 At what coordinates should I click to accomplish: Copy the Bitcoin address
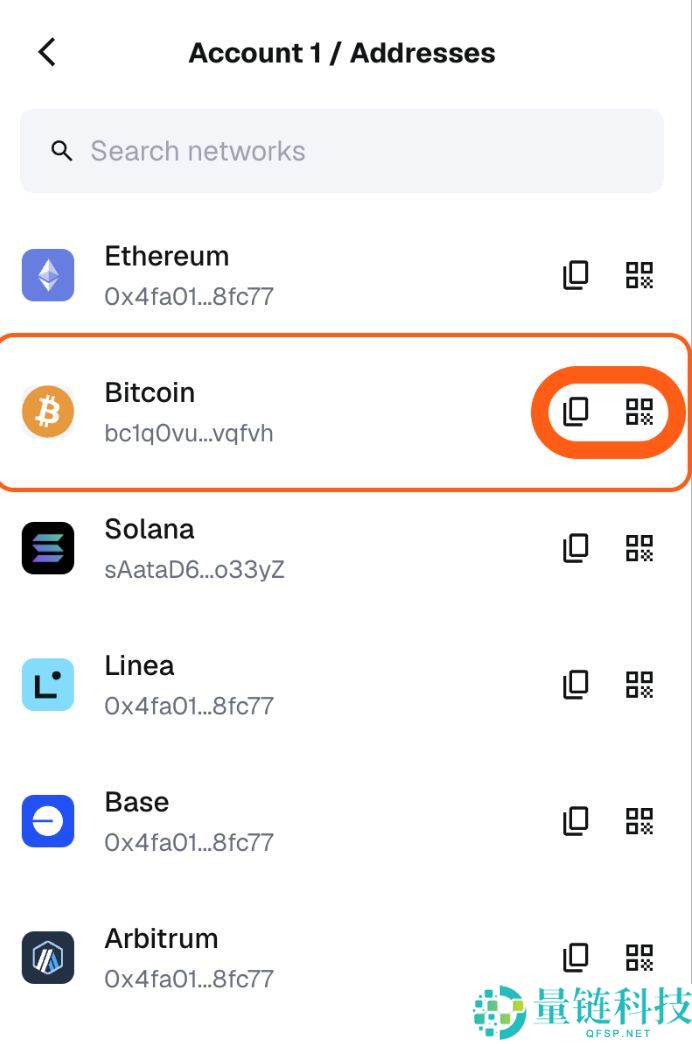coord(575,411)
